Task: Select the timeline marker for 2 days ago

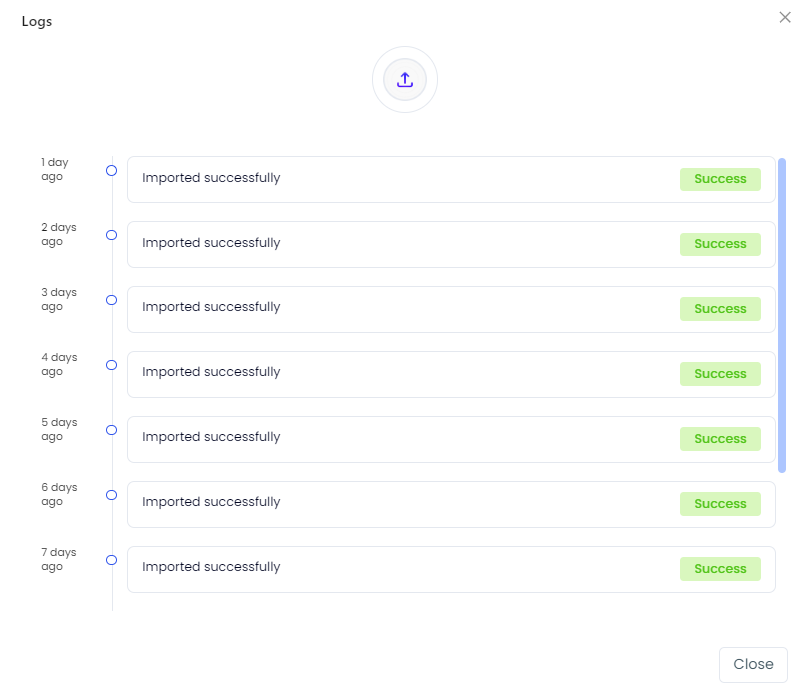Action: point(111,235)
